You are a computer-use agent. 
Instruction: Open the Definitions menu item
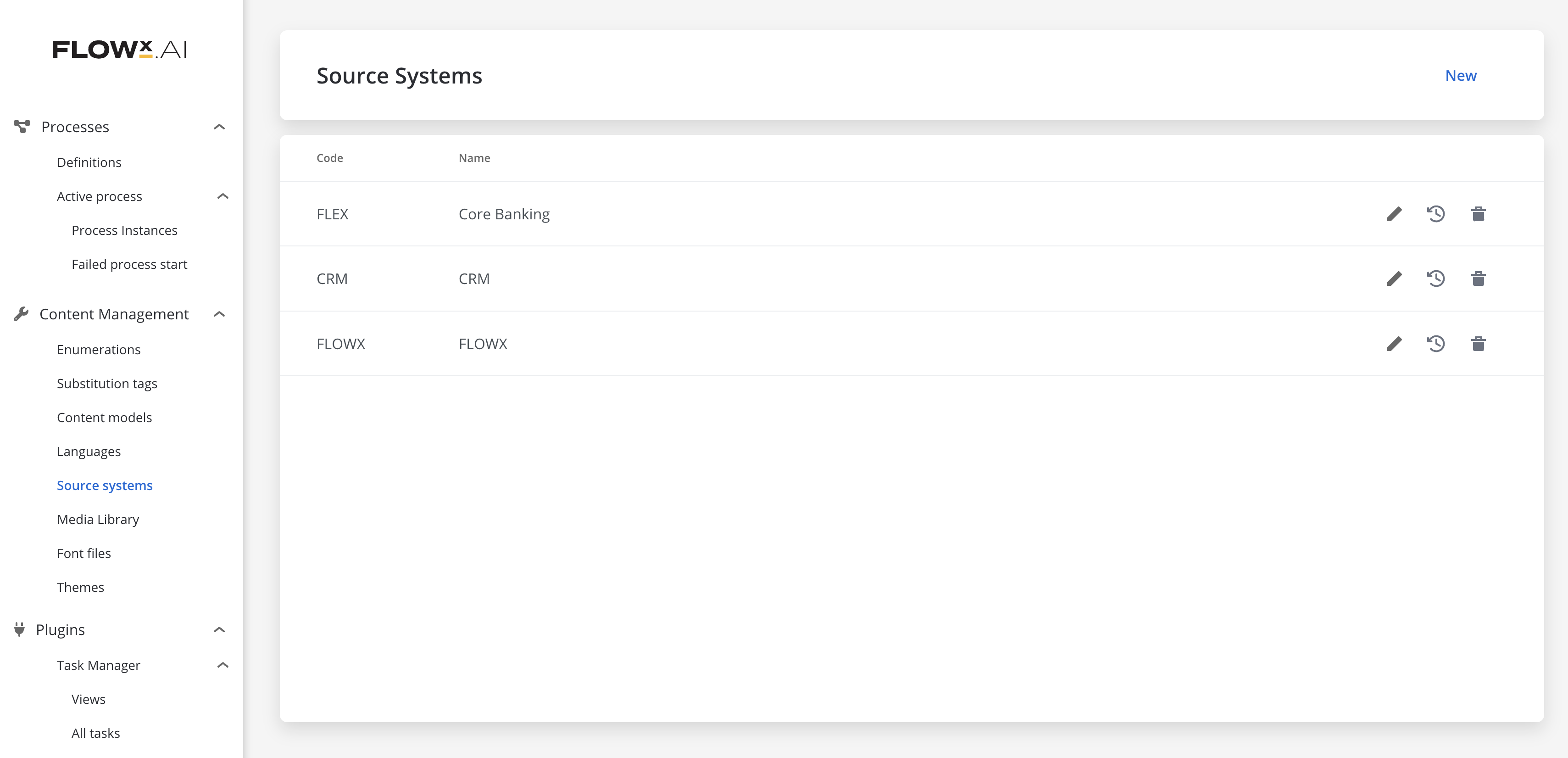89,162
